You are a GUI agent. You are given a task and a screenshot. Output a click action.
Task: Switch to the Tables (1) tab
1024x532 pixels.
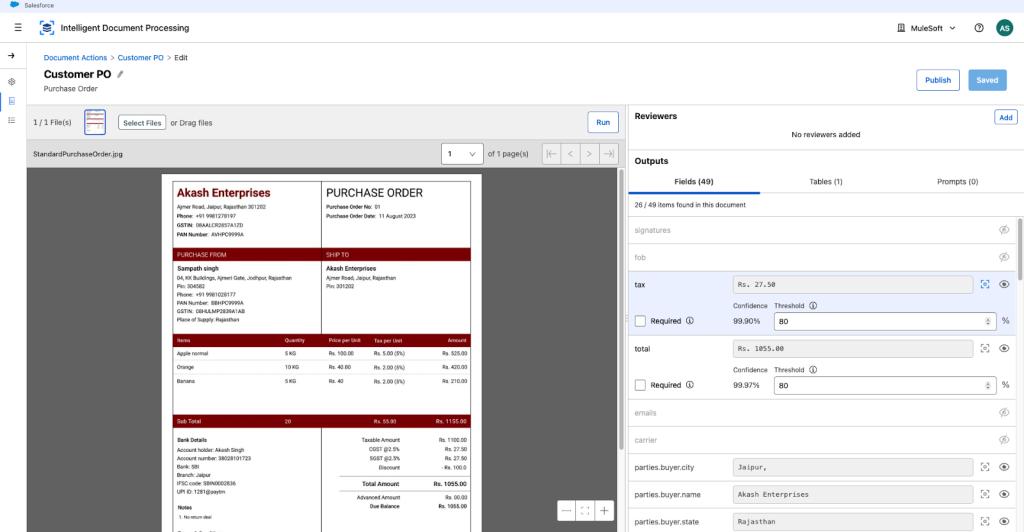tap(825, 181)
